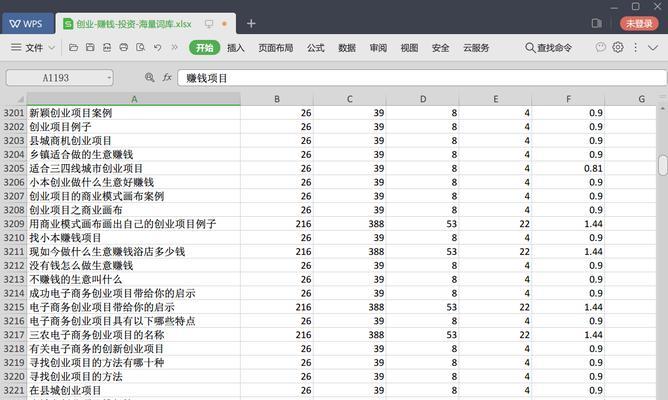Expand more quick-access tools chevron
Image resolution: width=668 pixels, height=400 pixels.
pos(174,47)
